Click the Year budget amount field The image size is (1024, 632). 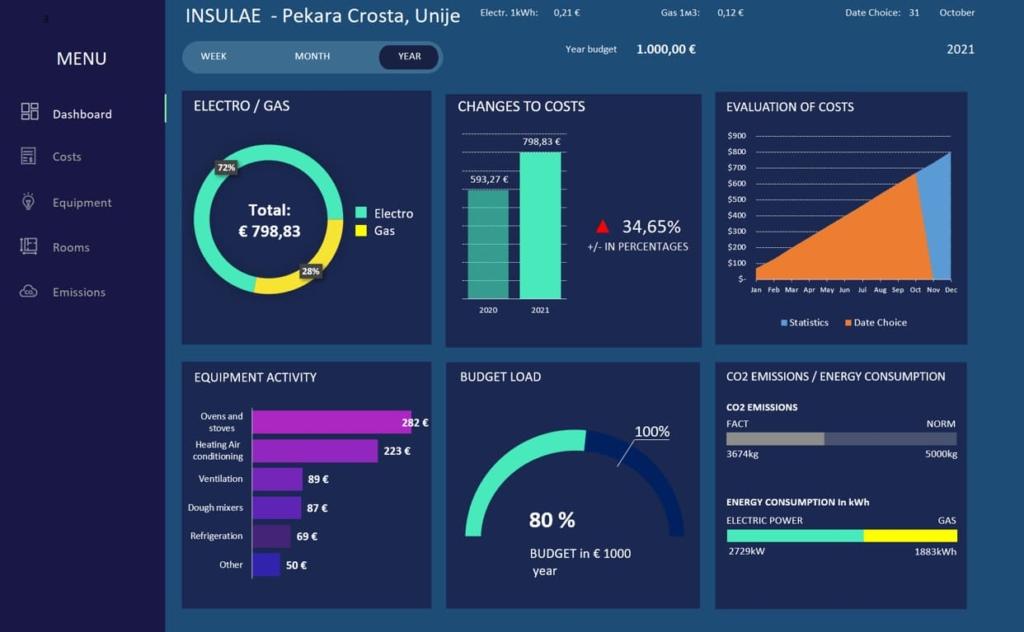pyautogui.click(x=666, y=49)
